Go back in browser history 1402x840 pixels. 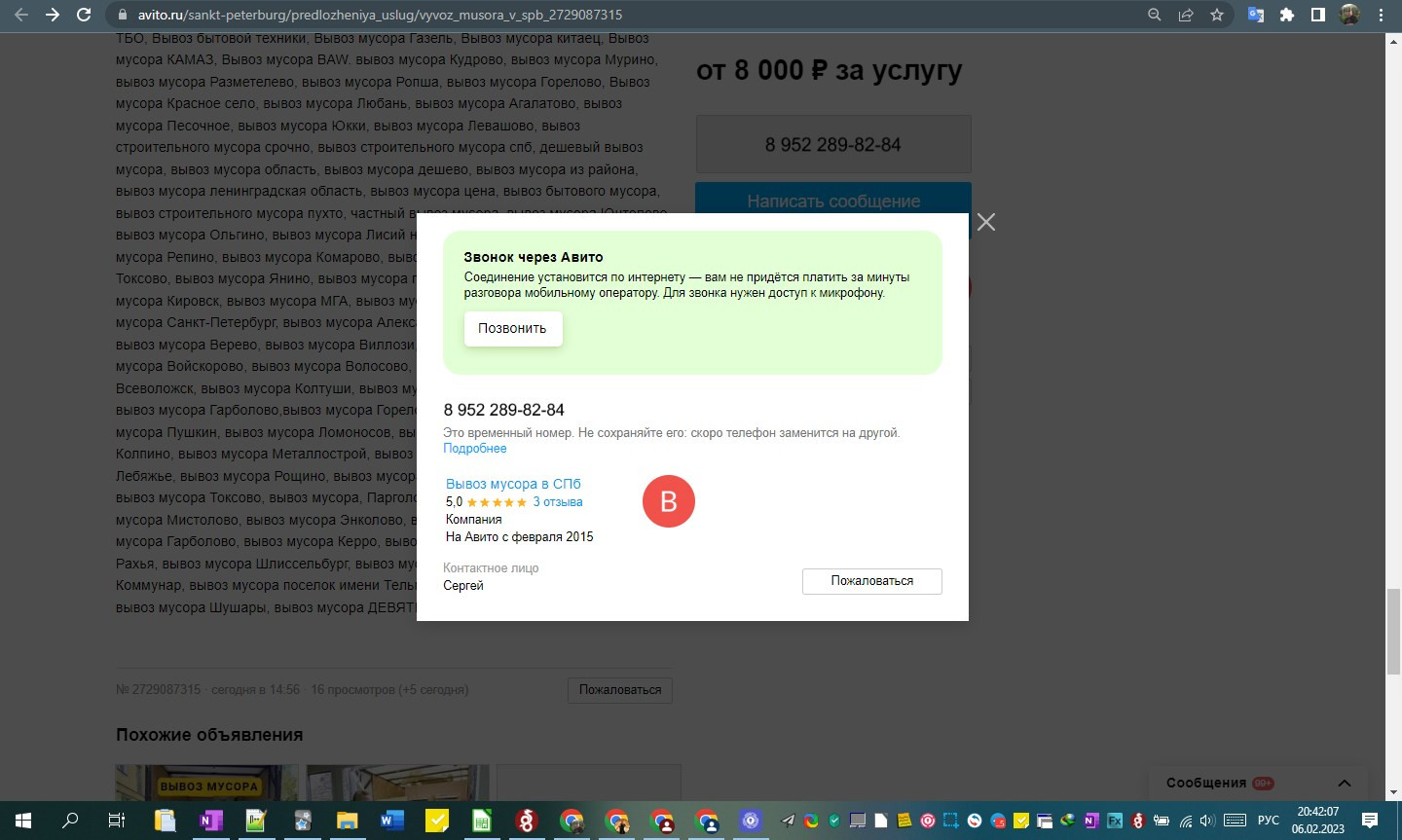(x=21, y=15)
